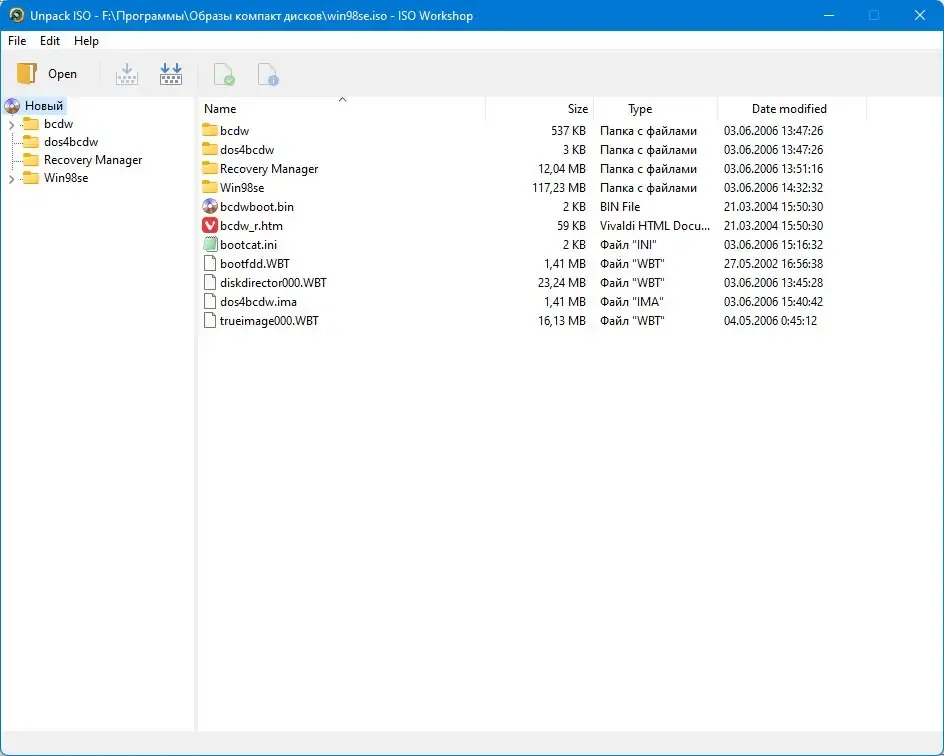The width and height of the screenshot is (944, 756).
Task: Click file name bcdw_r.htm
Action: [x=251, y=226]
